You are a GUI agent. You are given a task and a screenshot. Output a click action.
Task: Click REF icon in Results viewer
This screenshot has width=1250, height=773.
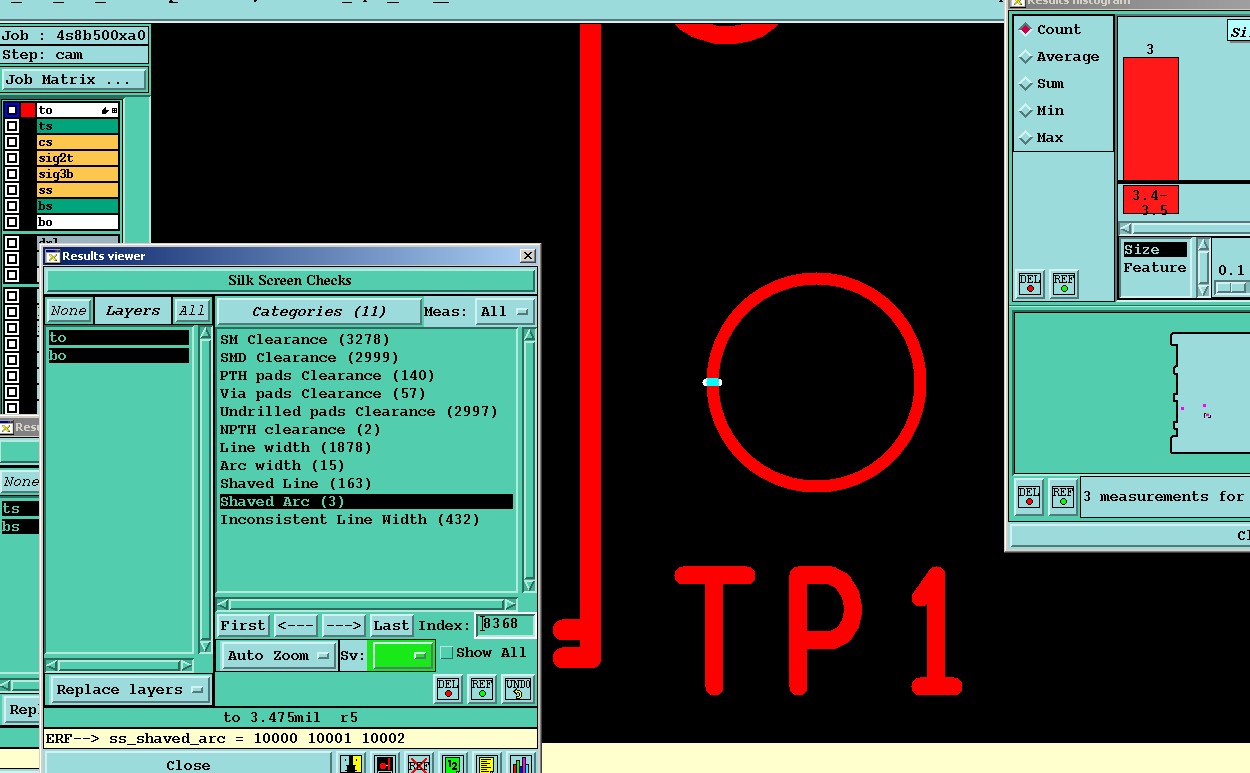click(x=482, y=688)
